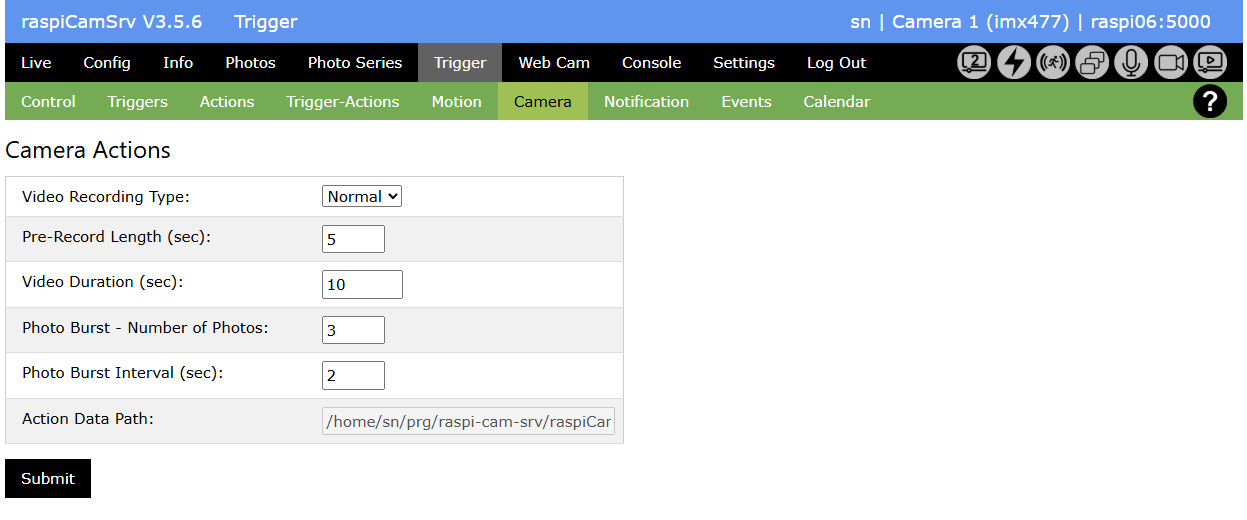Image resolution: width=1247 pixels, height=520 pixels.
Task: Click the motion detection running-man icon
Action: [x=1053, y=63]
